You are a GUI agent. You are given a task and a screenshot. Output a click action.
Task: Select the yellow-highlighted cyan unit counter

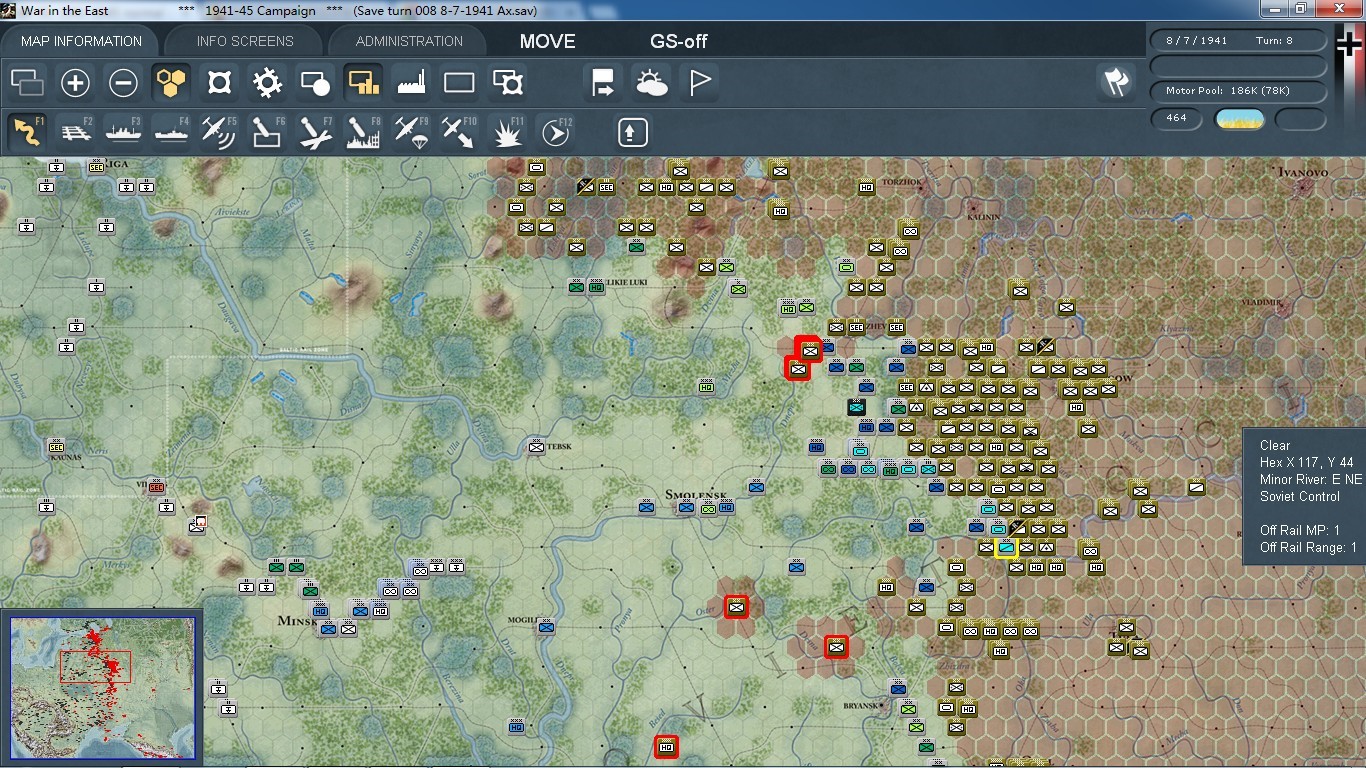(x=1006, y=548)
